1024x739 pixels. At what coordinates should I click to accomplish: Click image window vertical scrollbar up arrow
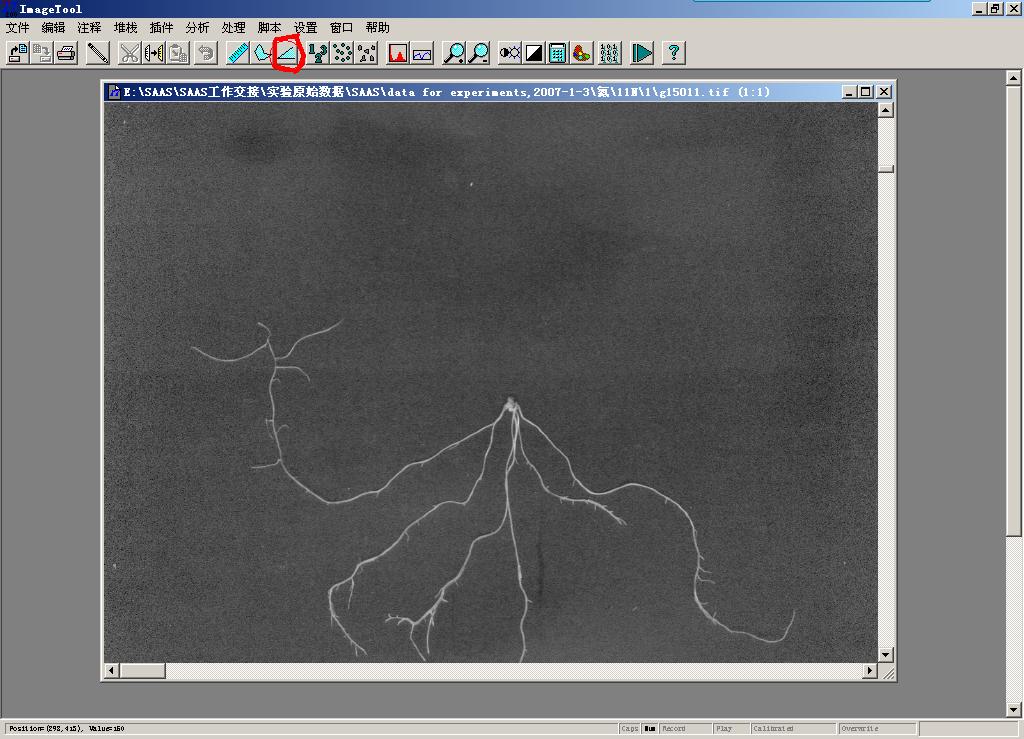(886, 110)
